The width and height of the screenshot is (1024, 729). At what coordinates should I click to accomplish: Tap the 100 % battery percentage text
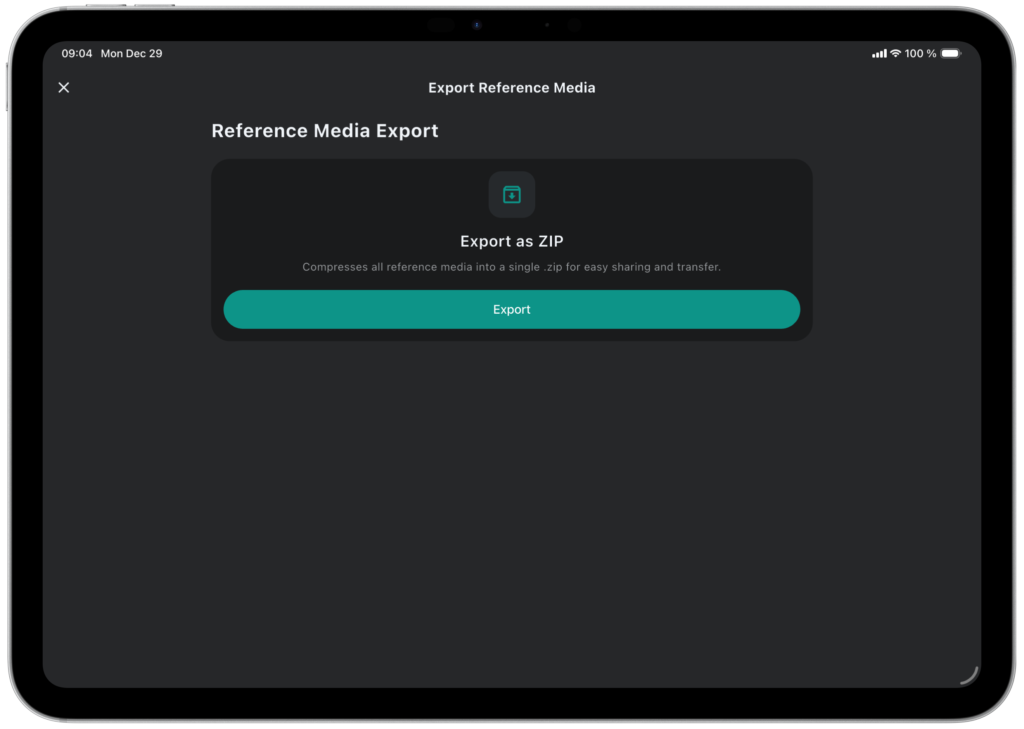click(920, 54)
